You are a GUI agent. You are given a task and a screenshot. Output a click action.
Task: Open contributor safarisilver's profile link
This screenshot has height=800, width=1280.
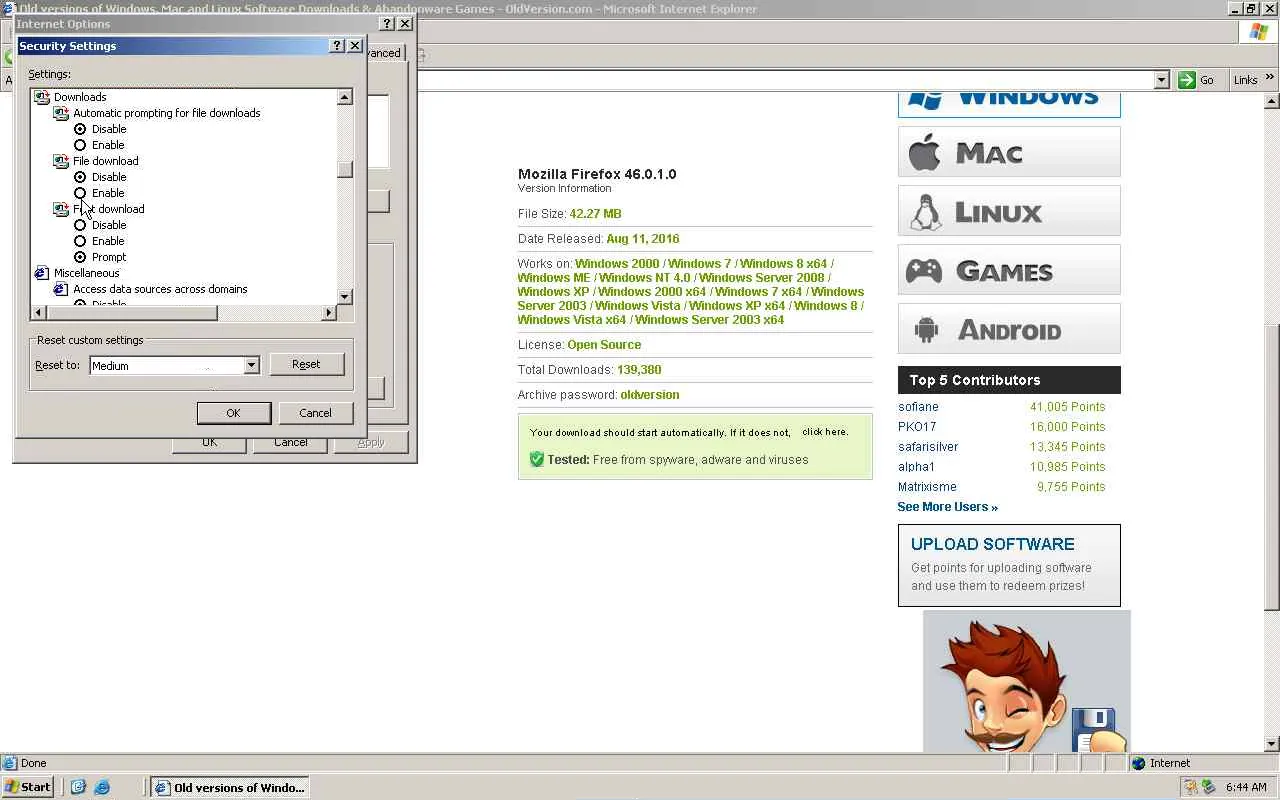click(928, 447)
